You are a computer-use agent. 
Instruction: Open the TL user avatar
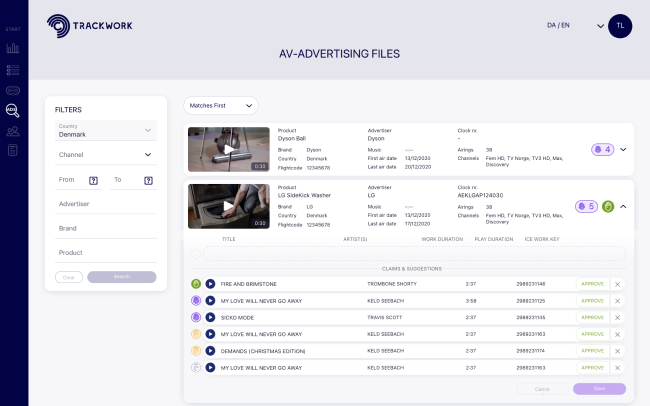620,26
